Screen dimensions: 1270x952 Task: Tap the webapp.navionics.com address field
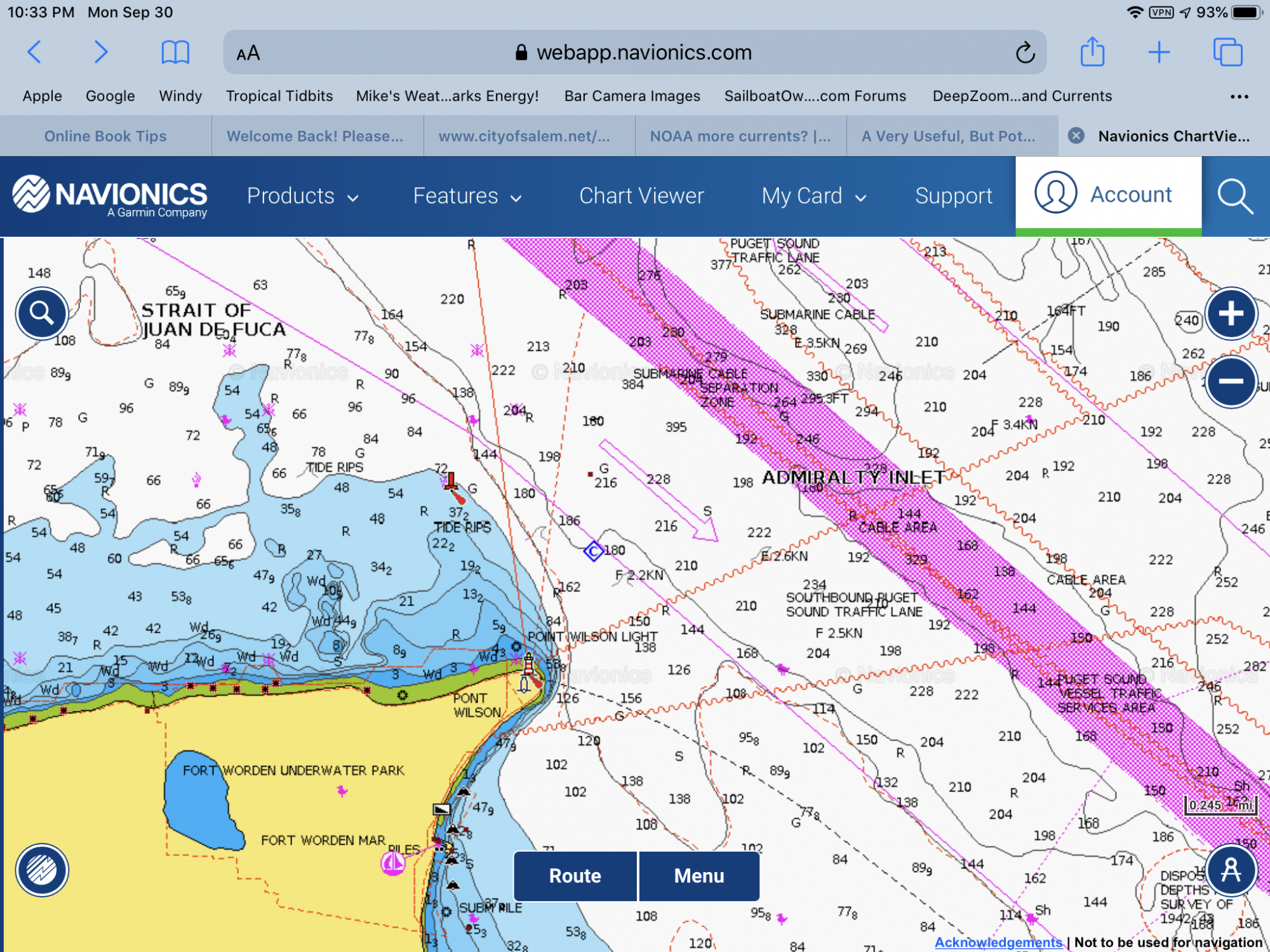tap(635, 53)
